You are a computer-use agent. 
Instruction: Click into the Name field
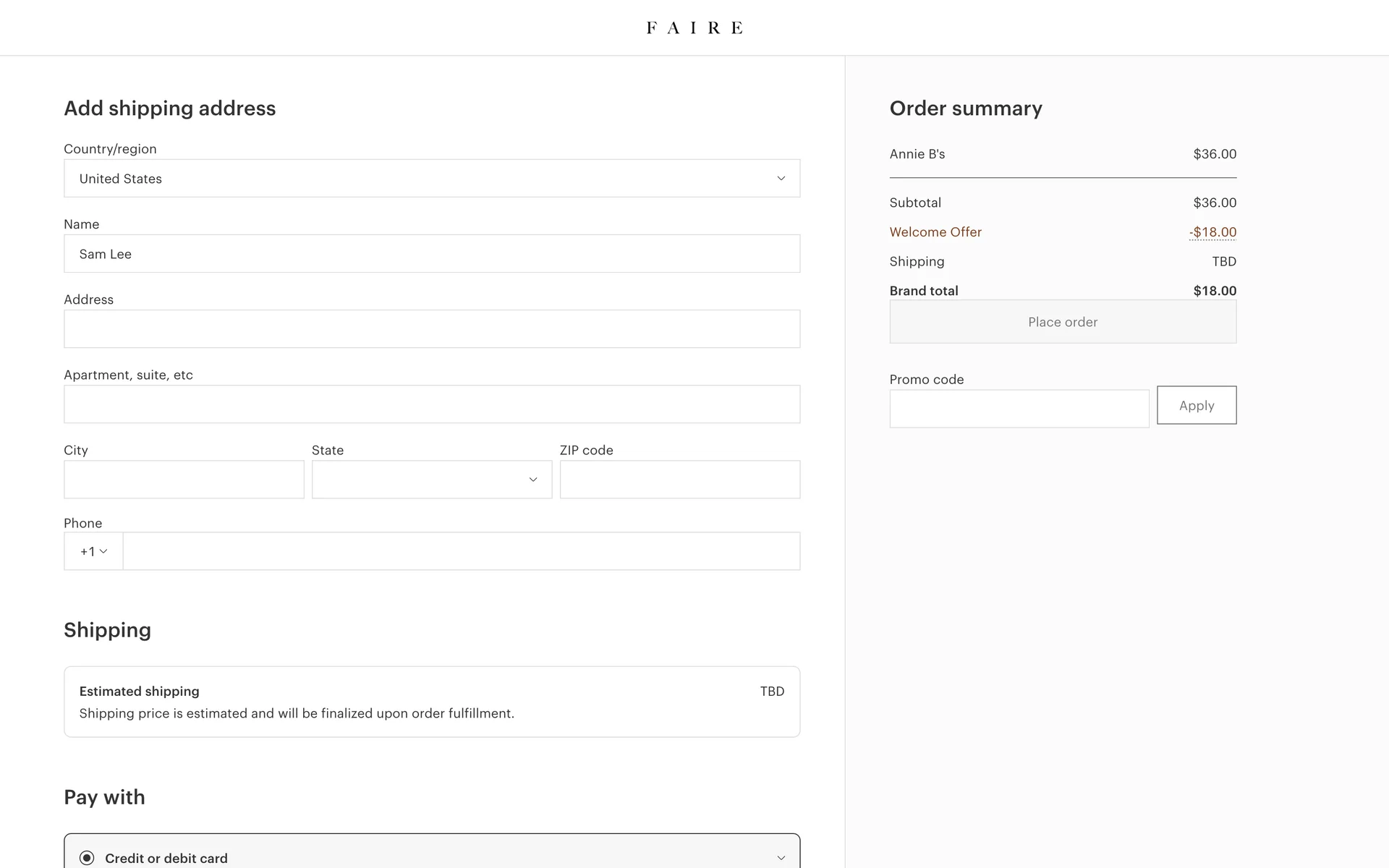(x=431, y=254)
